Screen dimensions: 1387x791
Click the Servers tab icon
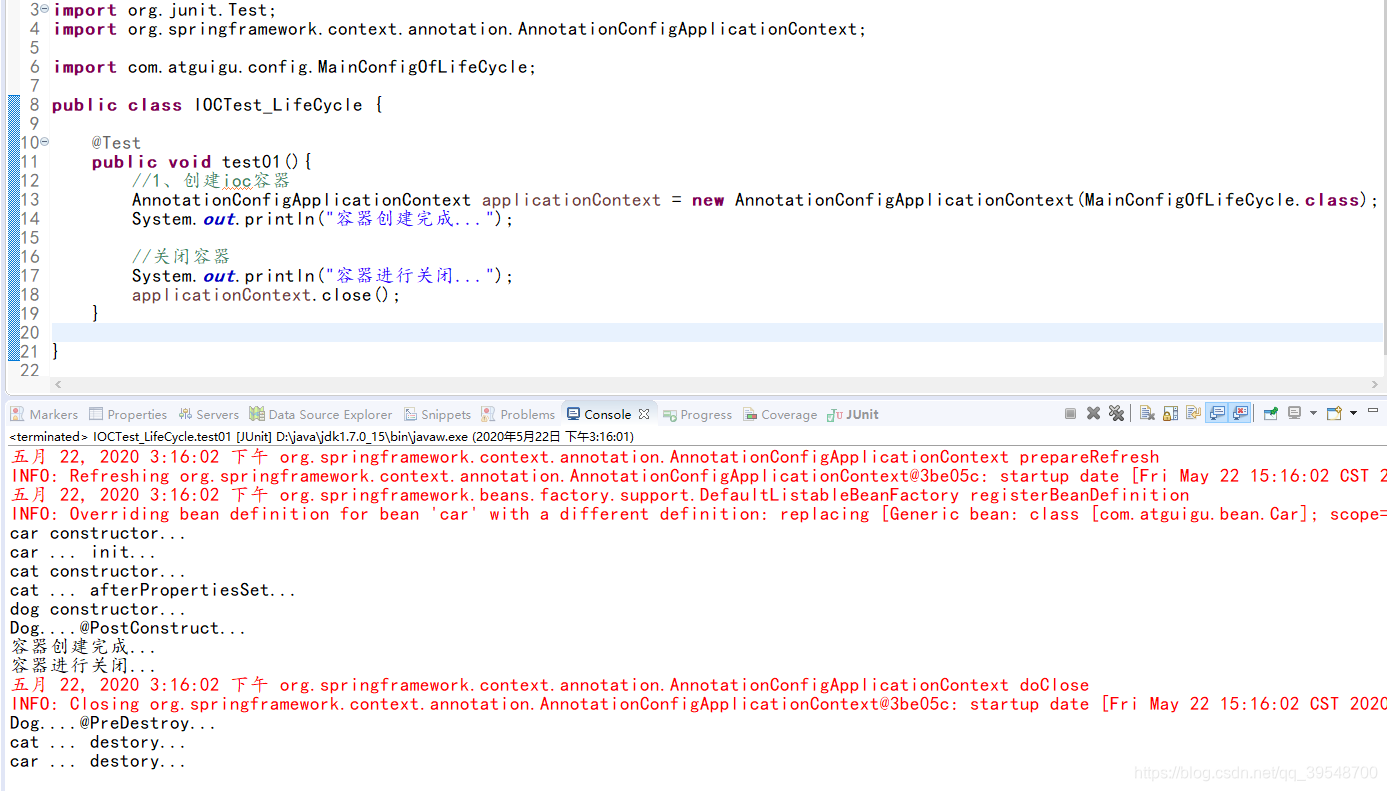(x=185, y=414)
